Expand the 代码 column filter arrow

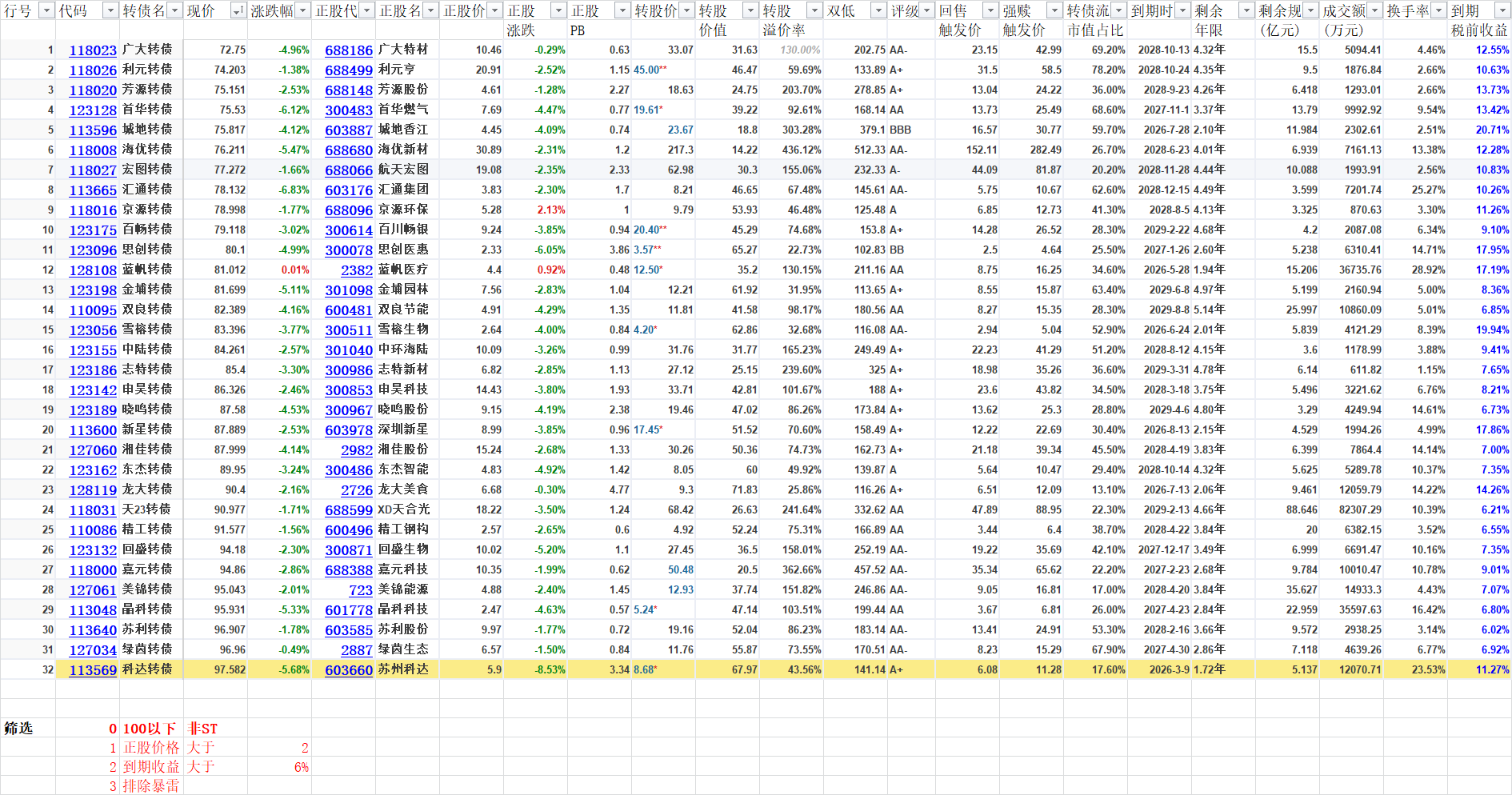(110, 10)
